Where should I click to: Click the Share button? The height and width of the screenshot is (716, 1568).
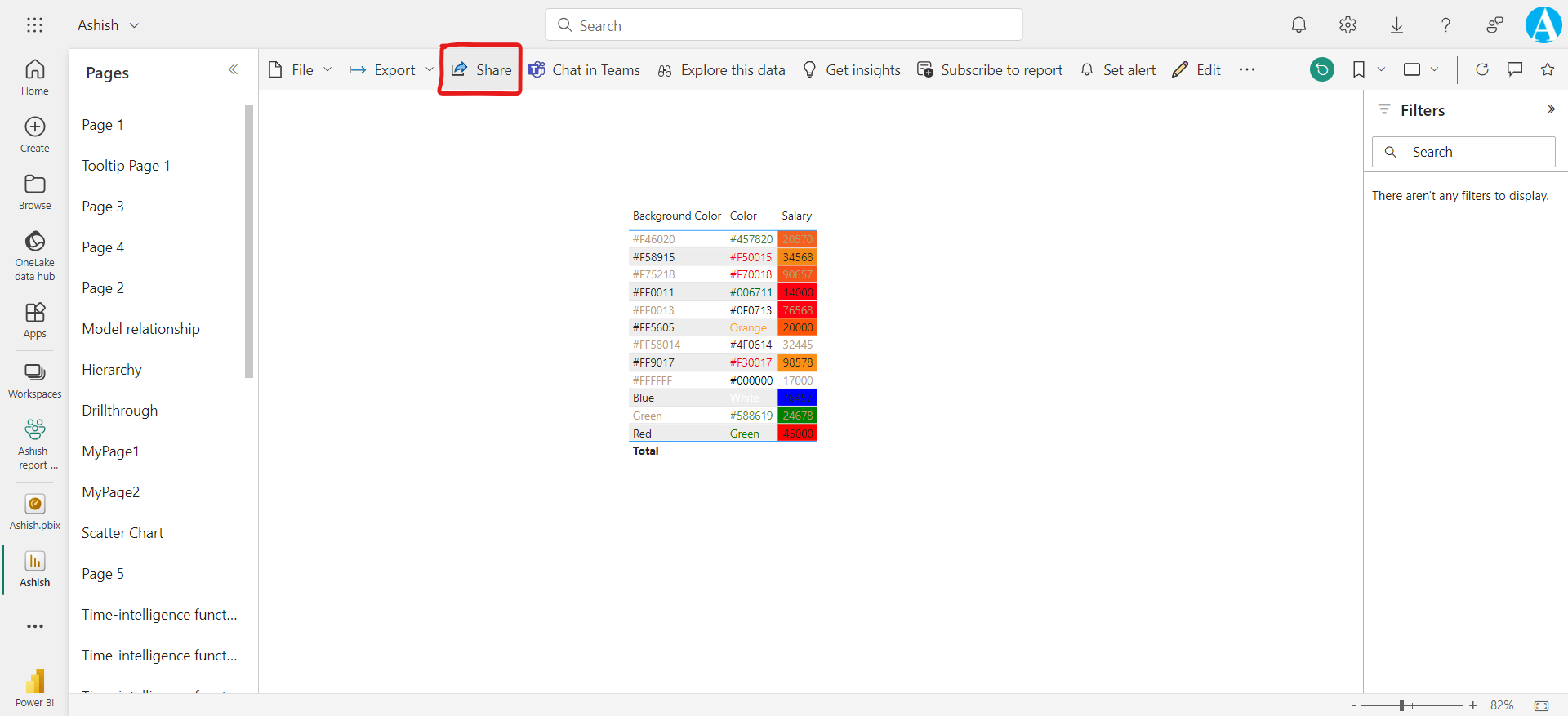pos(481,70)
